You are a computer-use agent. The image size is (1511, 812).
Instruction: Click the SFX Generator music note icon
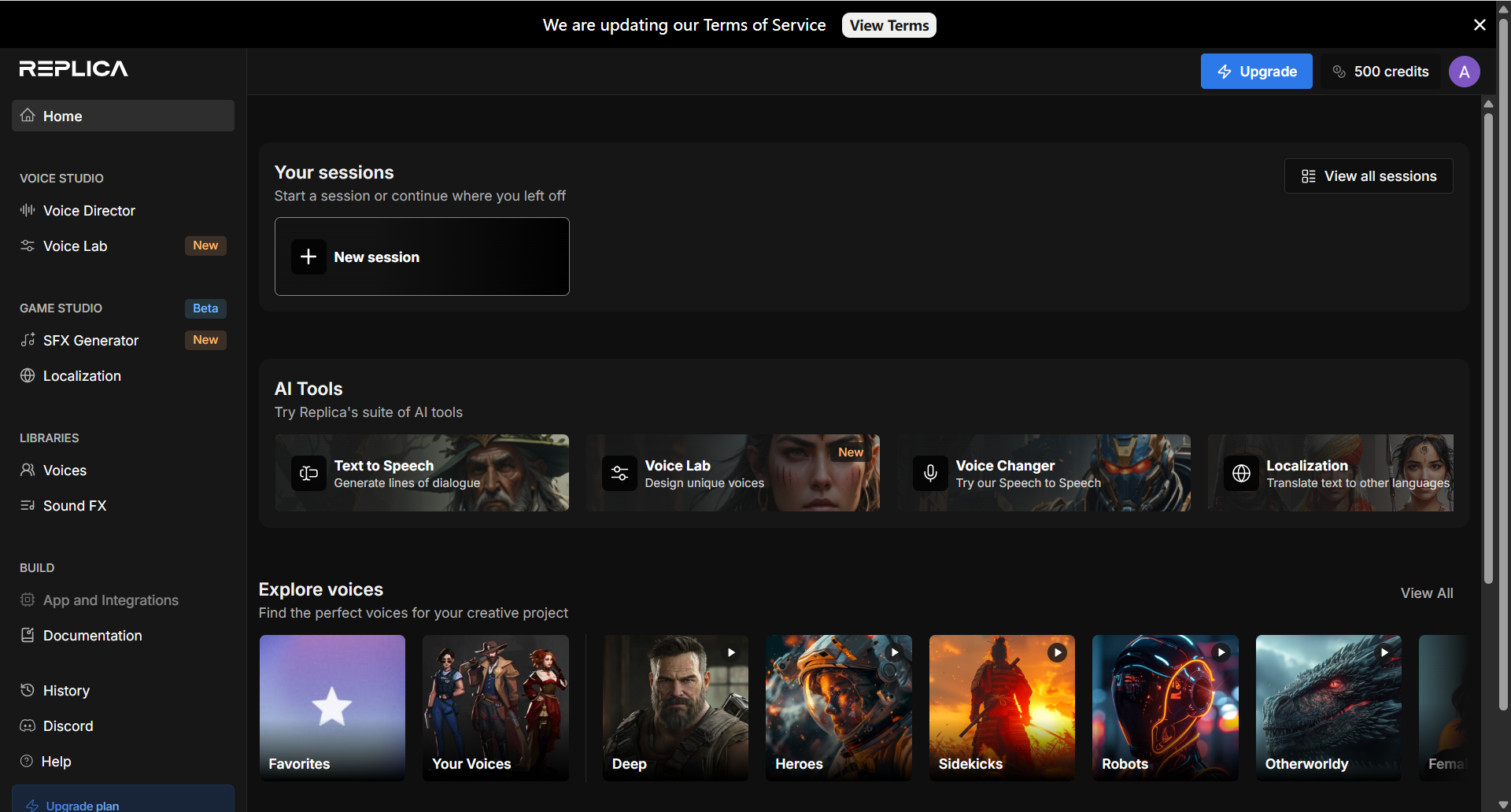point(28,340)
